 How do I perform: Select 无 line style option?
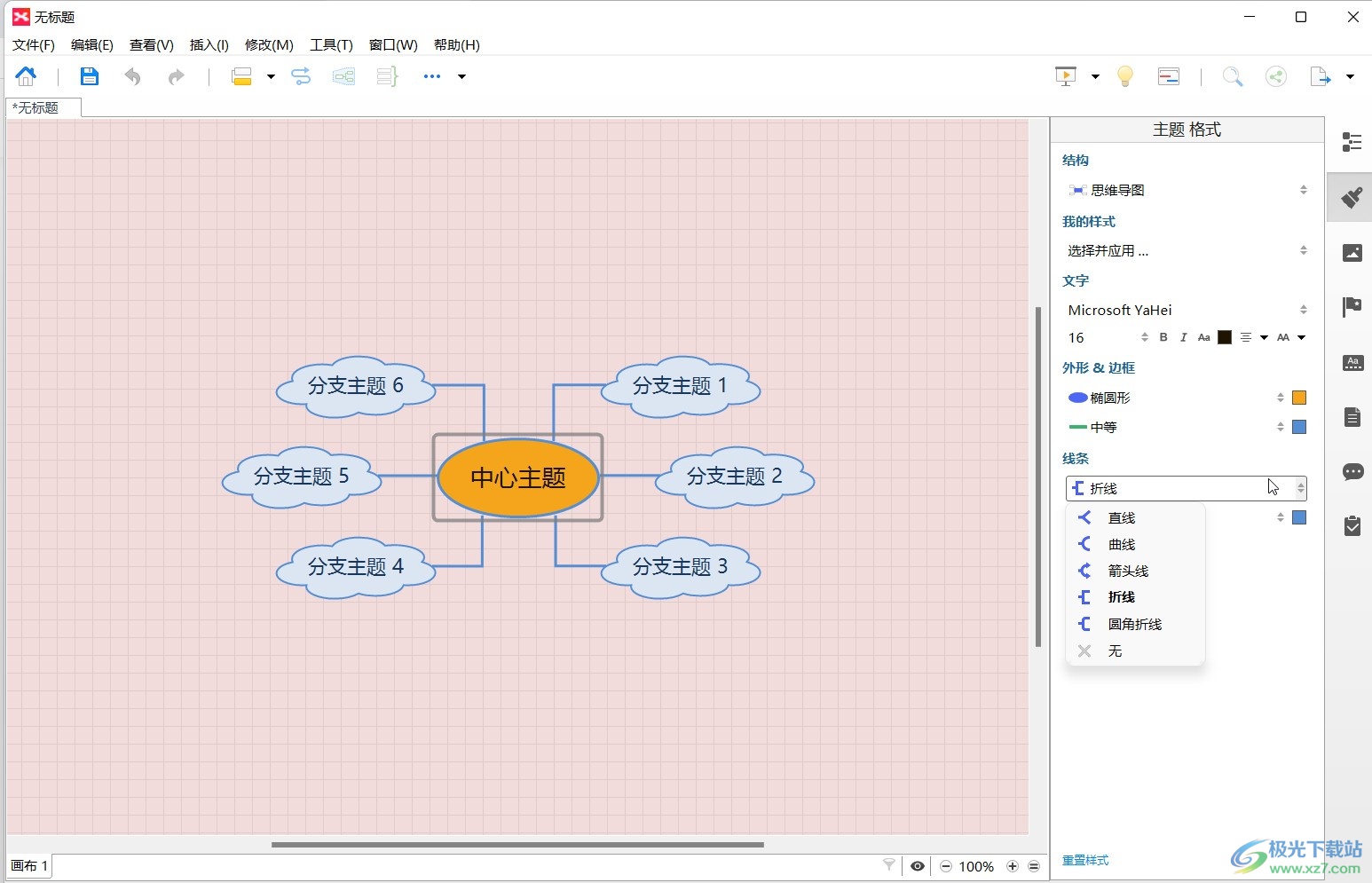(1135, 650)
